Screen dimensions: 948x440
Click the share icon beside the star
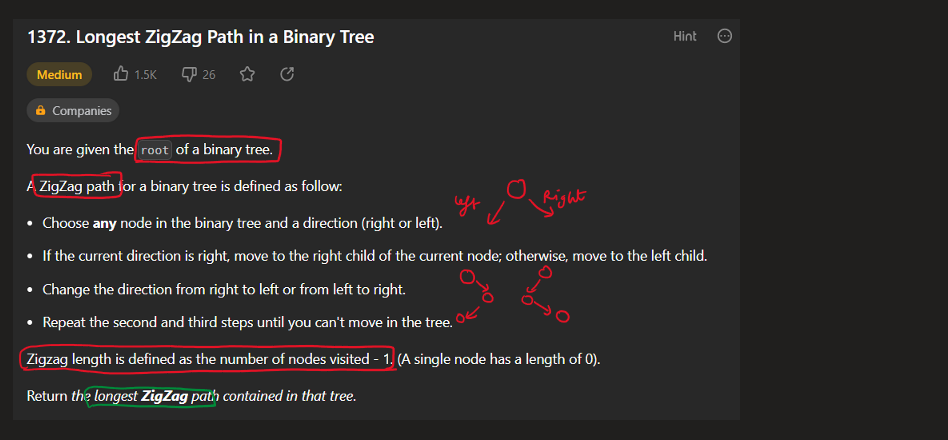[x=287, y=74]
